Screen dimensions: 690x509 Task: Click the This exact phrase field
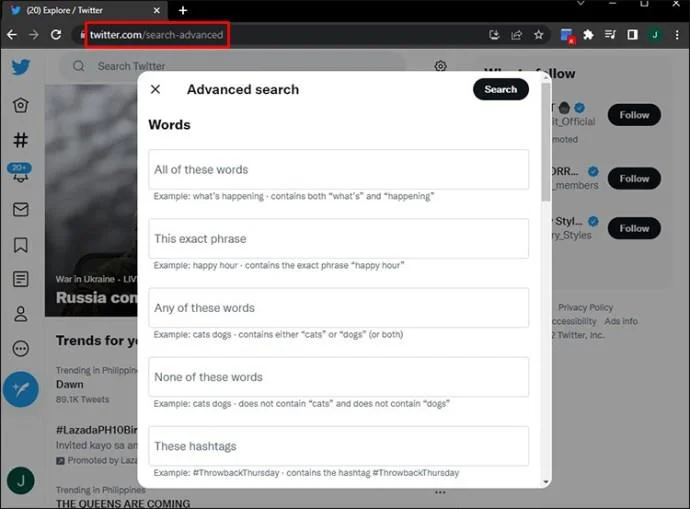coord(338,238)
